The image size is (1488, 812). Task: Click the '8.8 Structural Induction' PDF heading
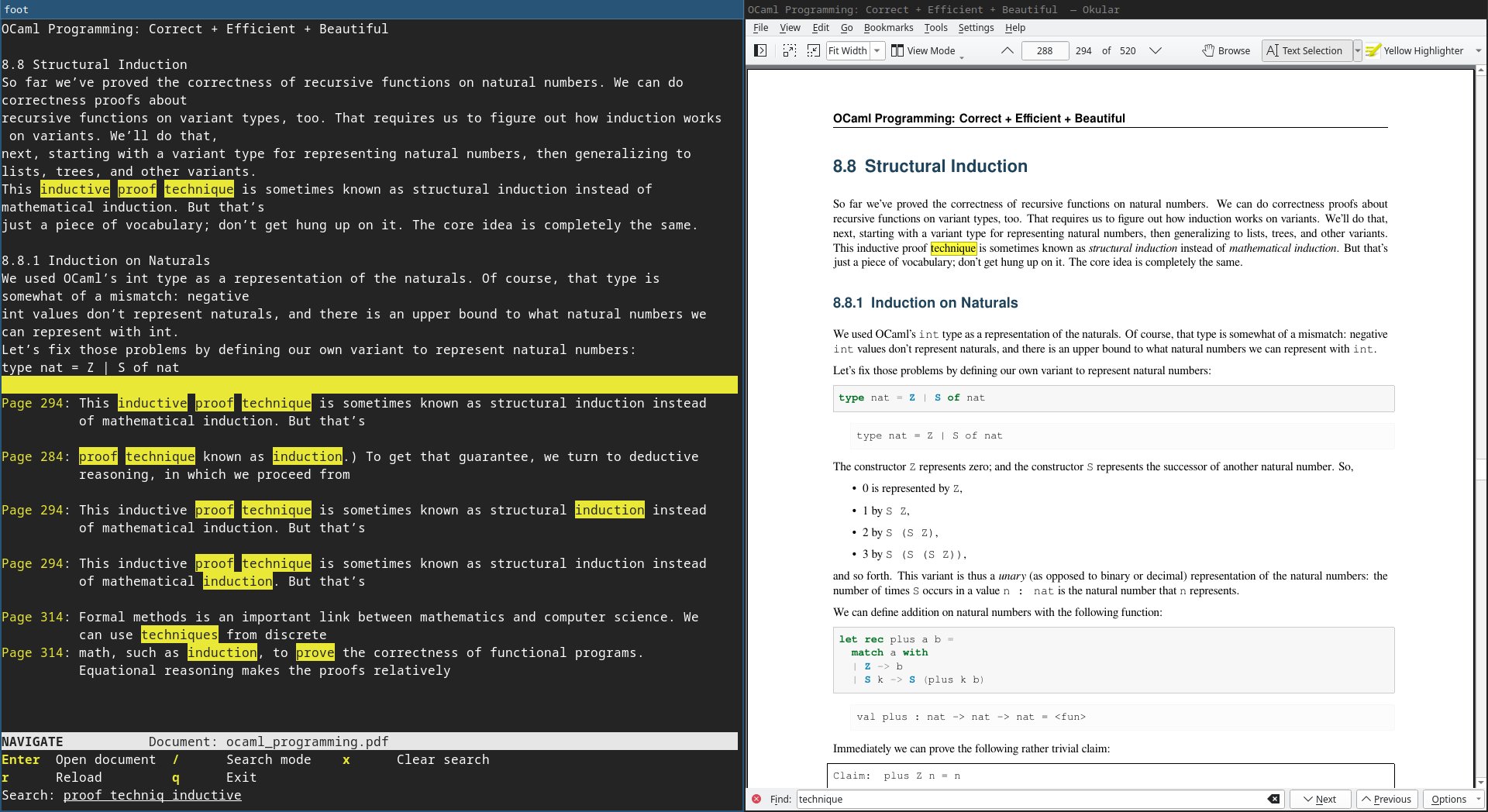click(930, 166)
